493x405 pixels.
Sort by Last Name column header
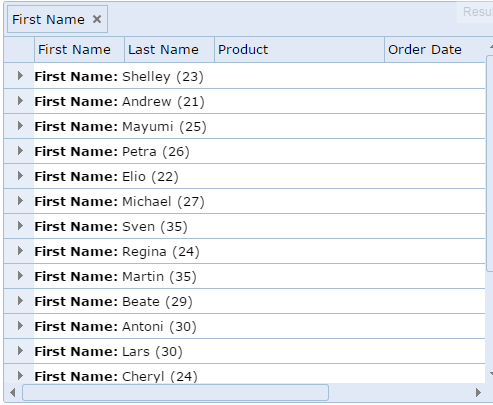pyautogui.click(x=169, y=50)
